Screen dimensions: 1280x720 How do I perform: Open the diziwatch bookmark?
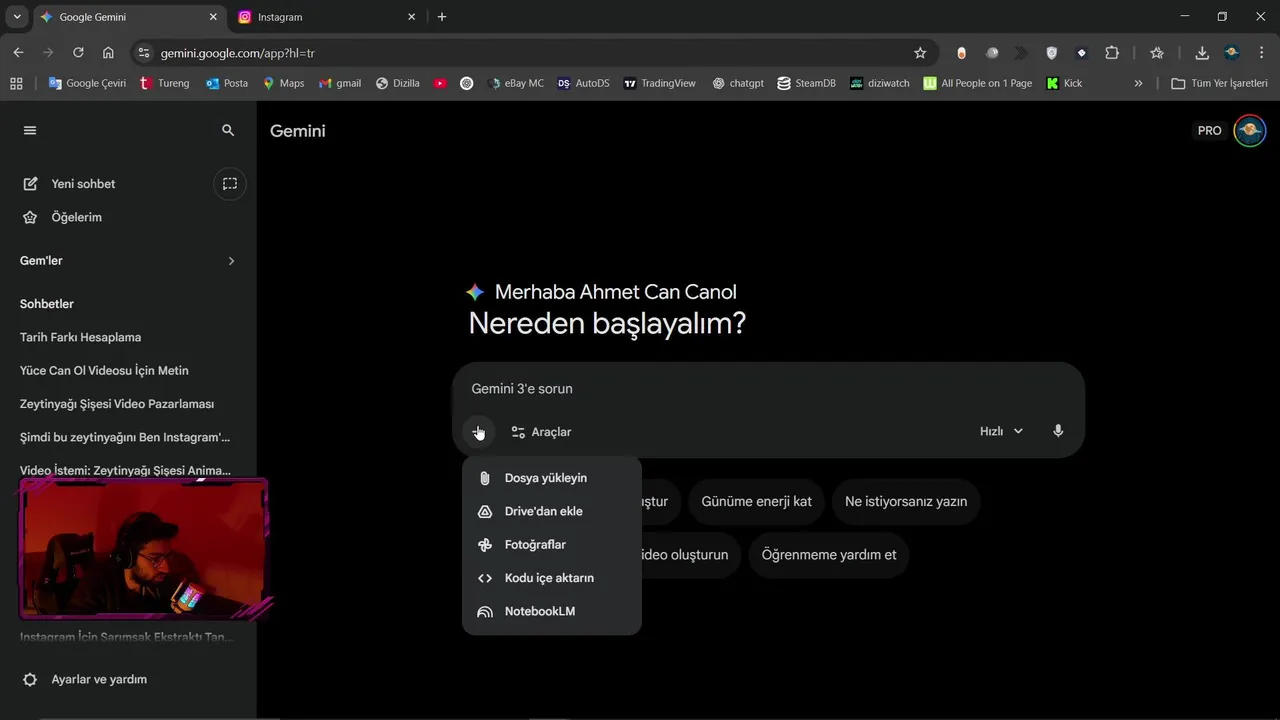pos(879,83)
